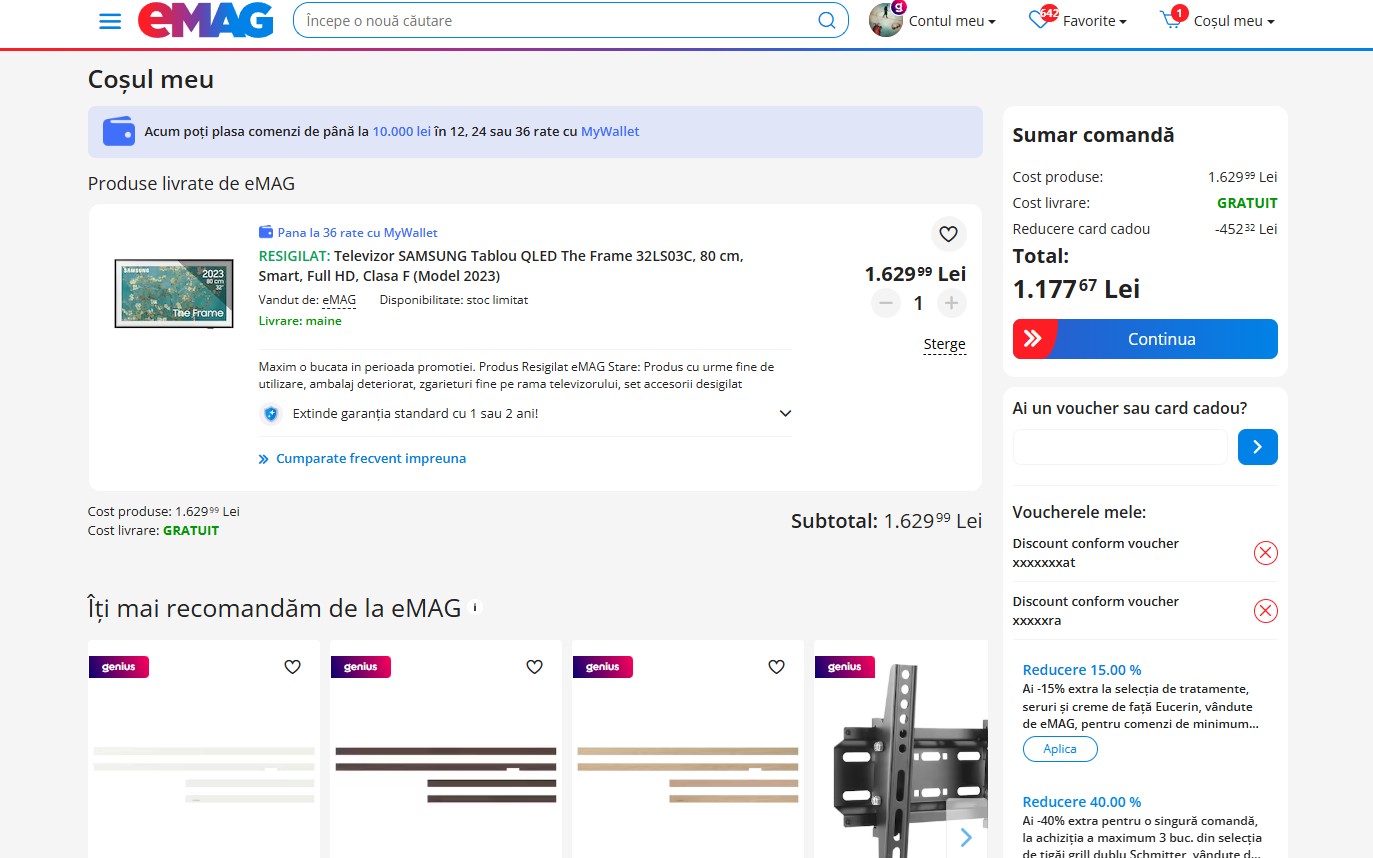The height and width of the screenshot is (858, 1373).
Task: Decrease the TV quantity with the minus button
Action: 885,303
